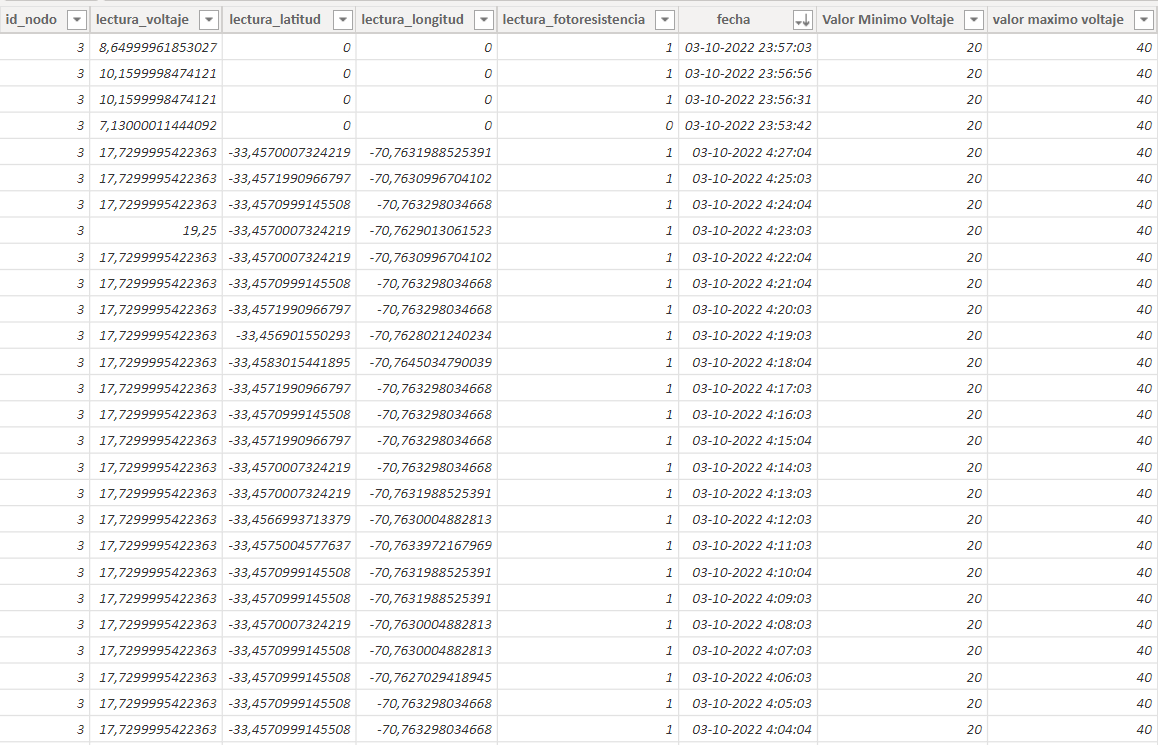Click date cell 03-10-2022 4:25:03
The width and height of the screenshot is (1158, 745).
tap(747, 179)
